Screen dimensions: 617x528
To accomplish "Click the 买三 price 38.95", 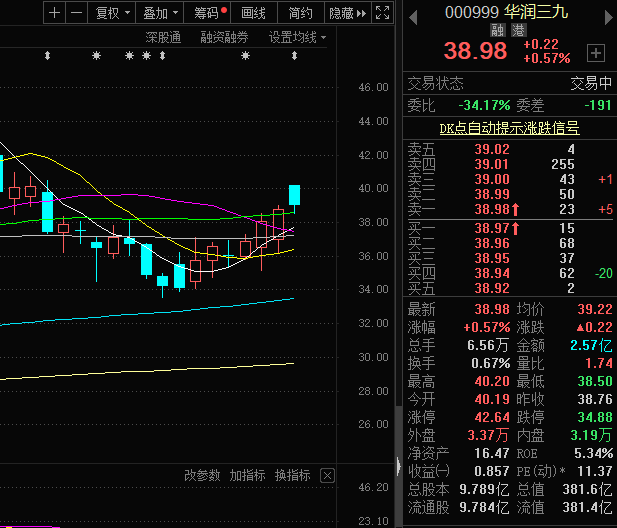I will pyautogui.click(x=492, y=258).
